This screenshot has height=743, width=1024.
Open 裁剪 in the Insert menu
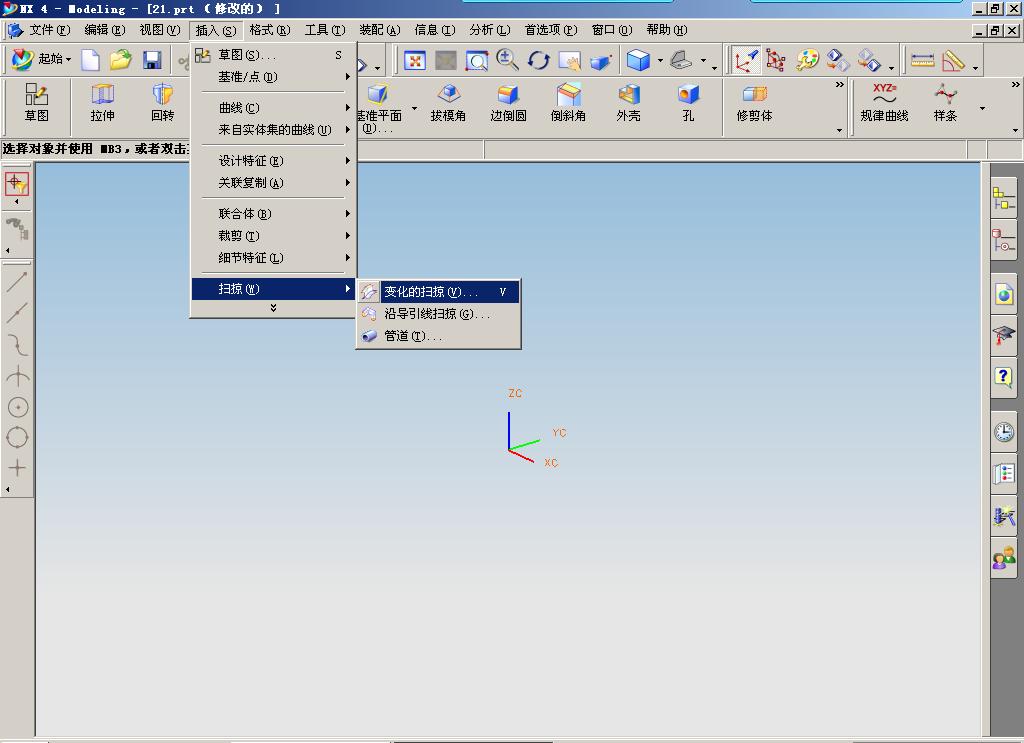273,235
